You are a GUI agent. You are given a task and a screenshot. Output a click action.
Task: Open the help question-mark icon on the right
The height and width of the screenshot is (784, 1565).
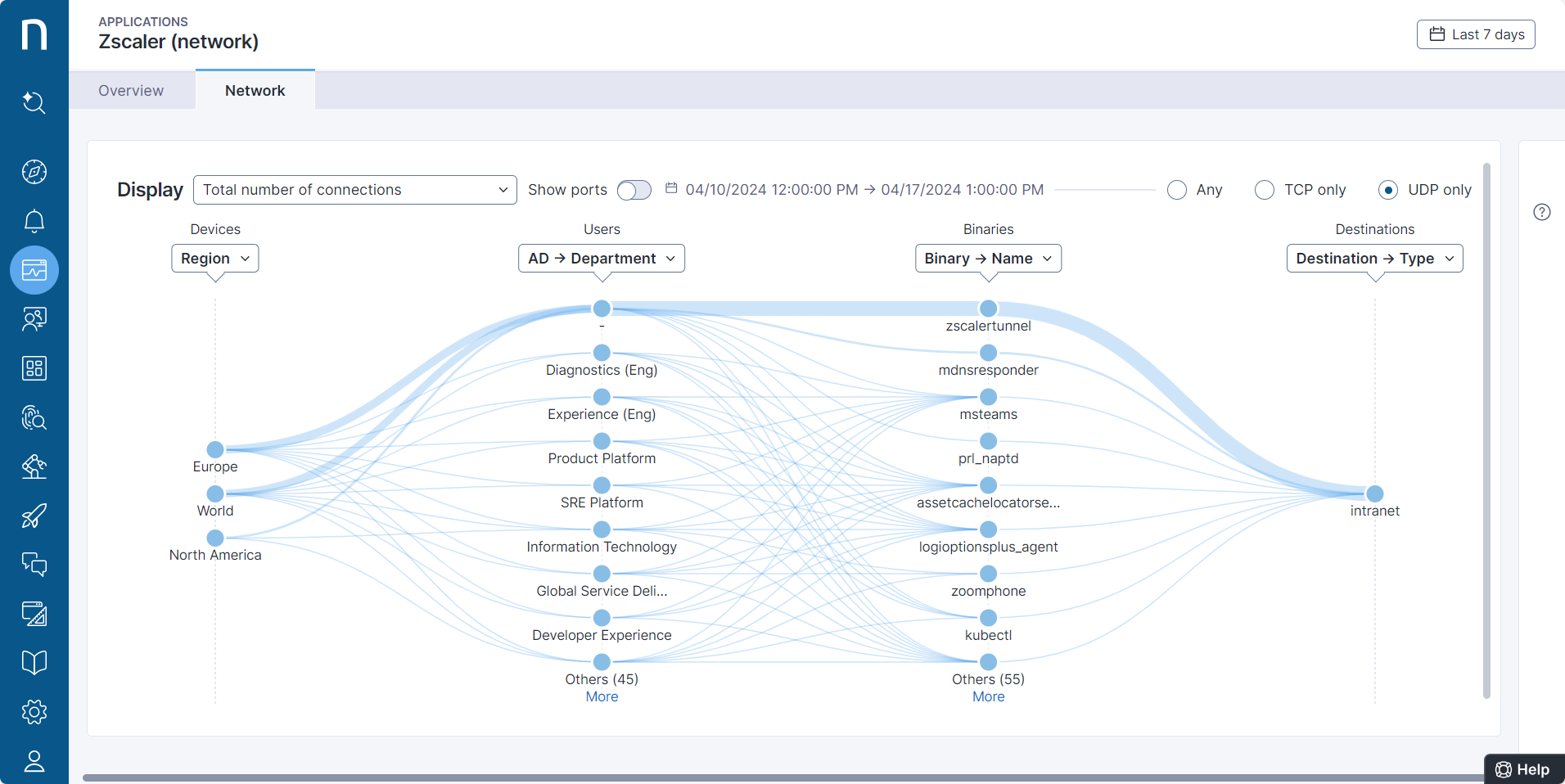pyautogui.click(x=1543, y=212)
